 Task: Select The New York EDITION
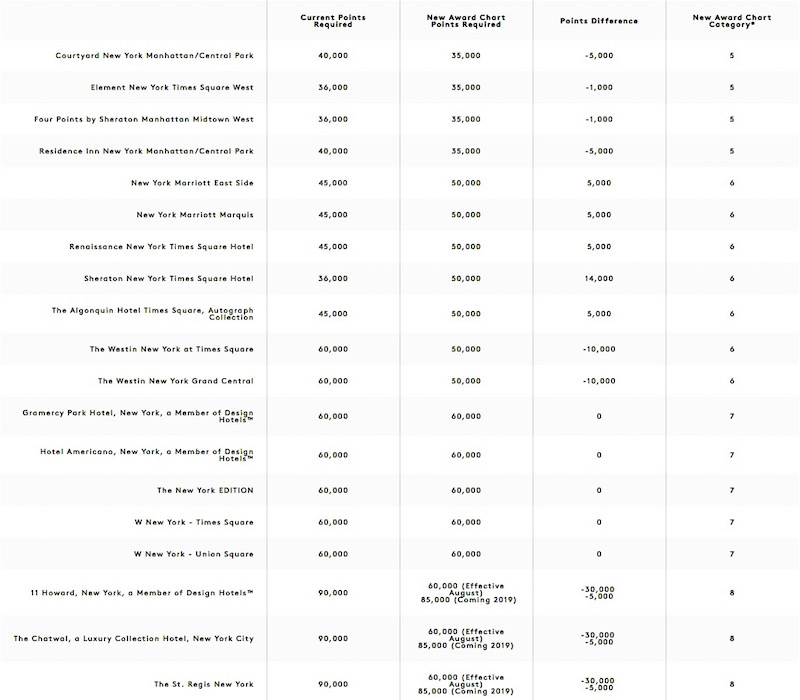[205, 490]
